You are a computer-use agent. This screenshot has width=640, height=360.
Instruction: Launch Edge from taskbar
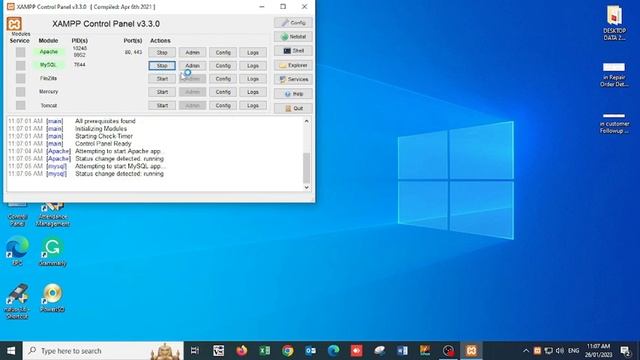[x=333, y=351]
